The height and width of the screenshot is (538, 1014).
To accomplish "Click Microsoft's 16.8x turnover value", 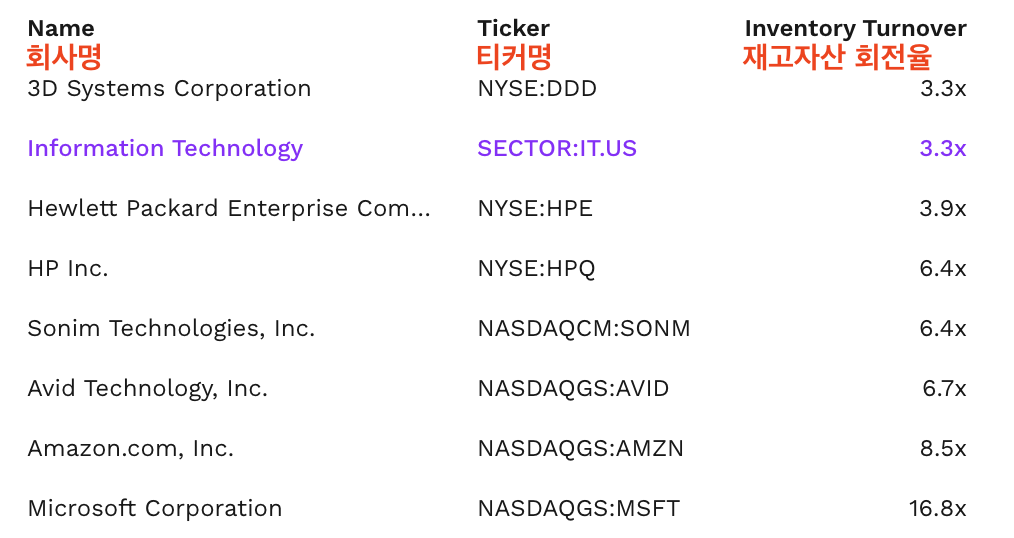I will tap(937, 508).
